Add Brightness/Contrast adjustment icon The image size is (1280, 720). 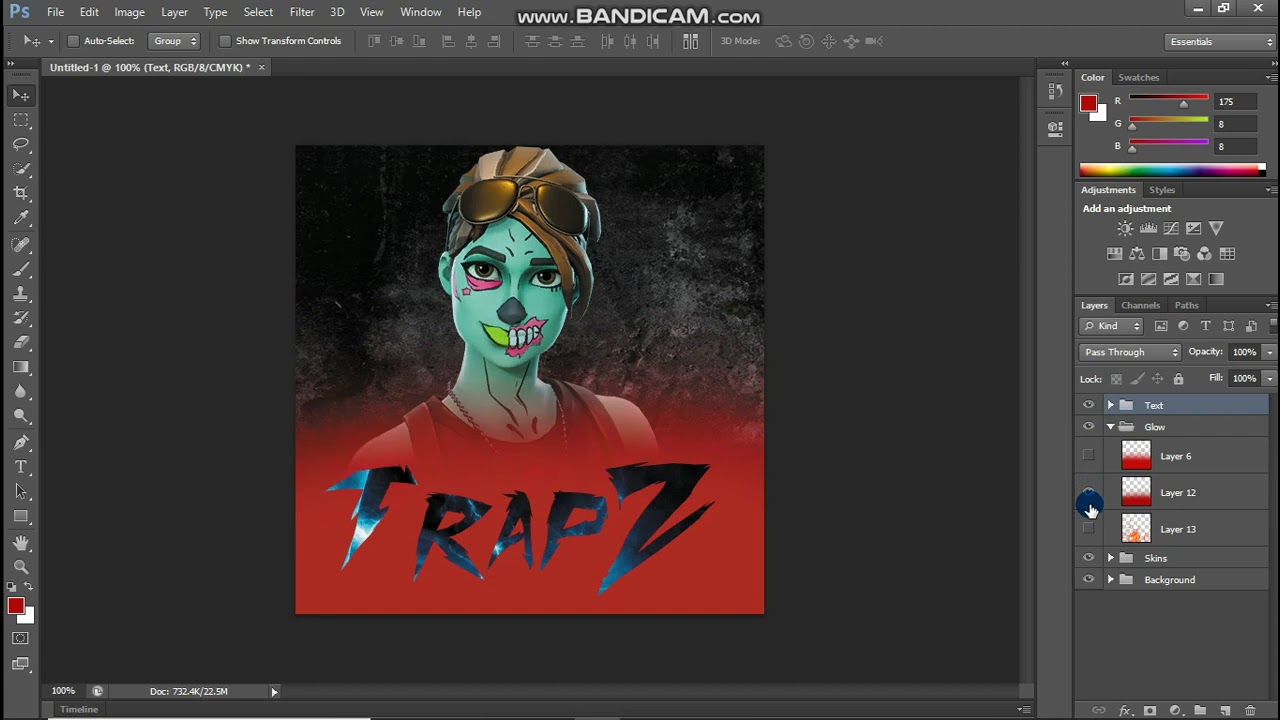click(1125, 229)
